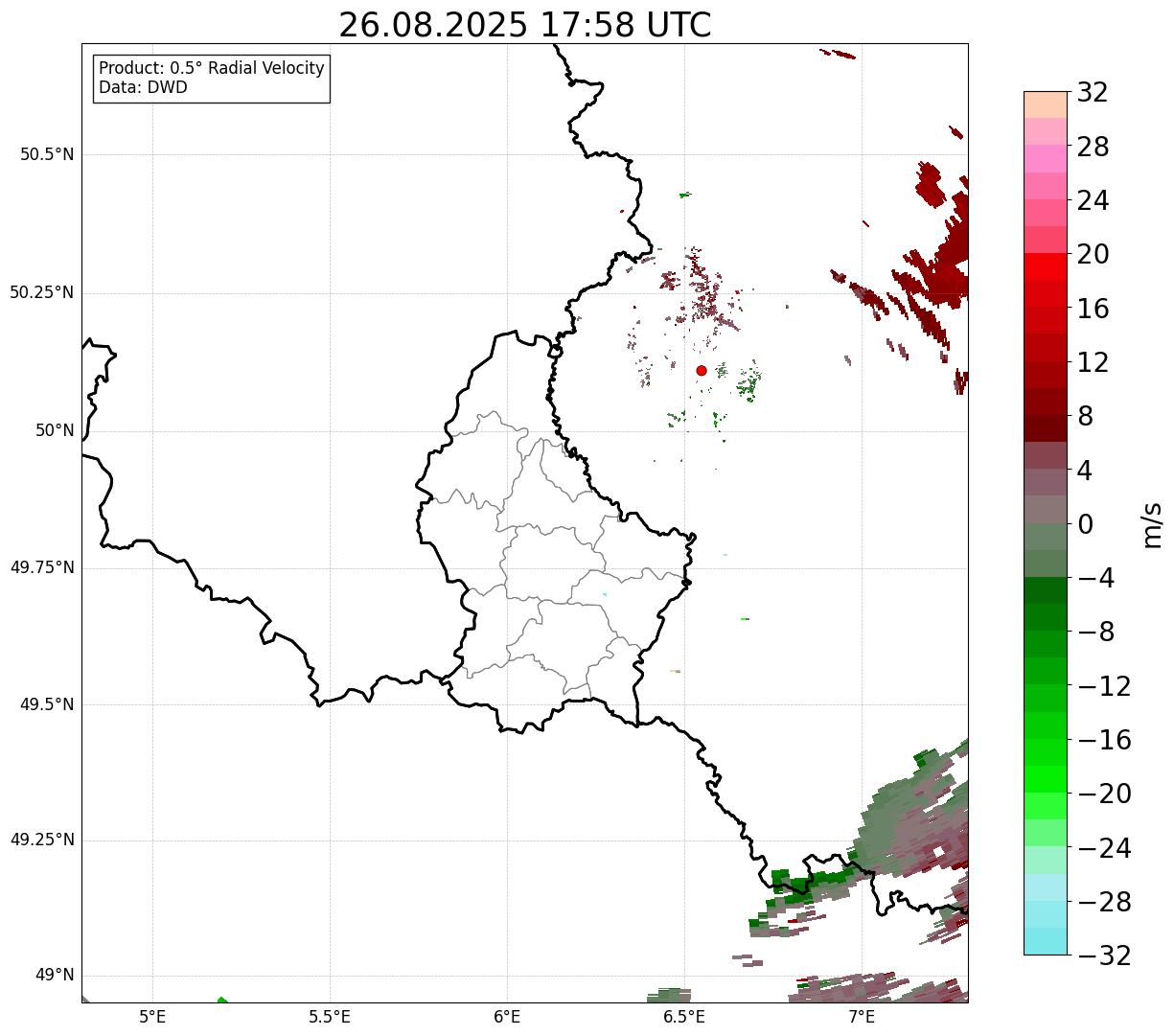Click the 50.25°N latitude label
This screenshot has height=1036, width=1174.
[42, 292]
